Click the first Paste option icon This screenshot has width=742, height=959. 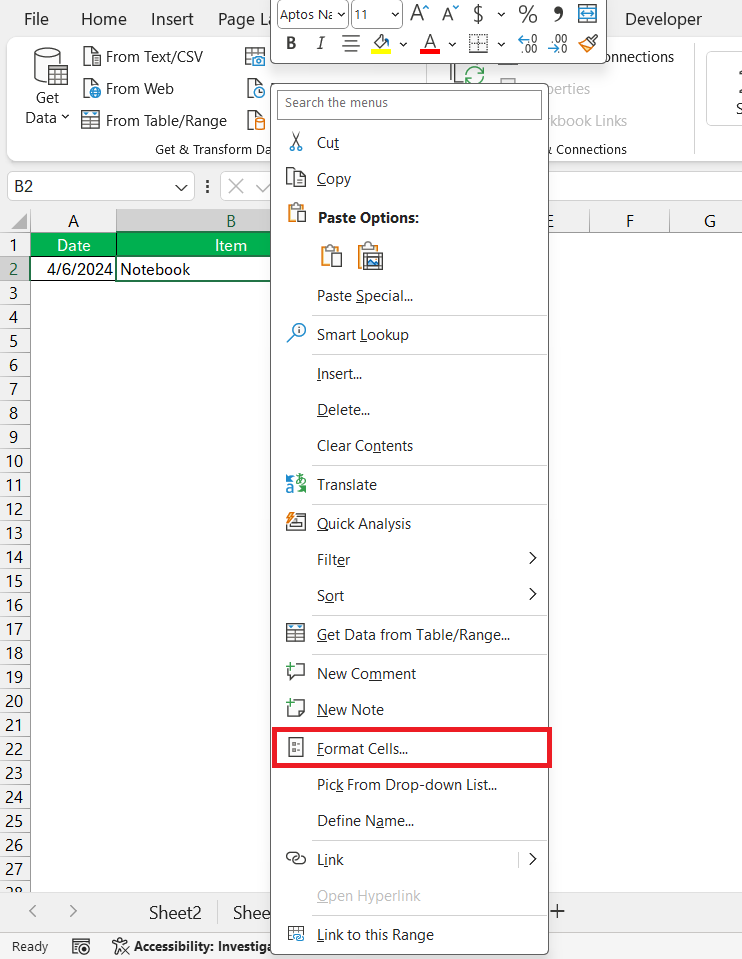coord(332,256)
